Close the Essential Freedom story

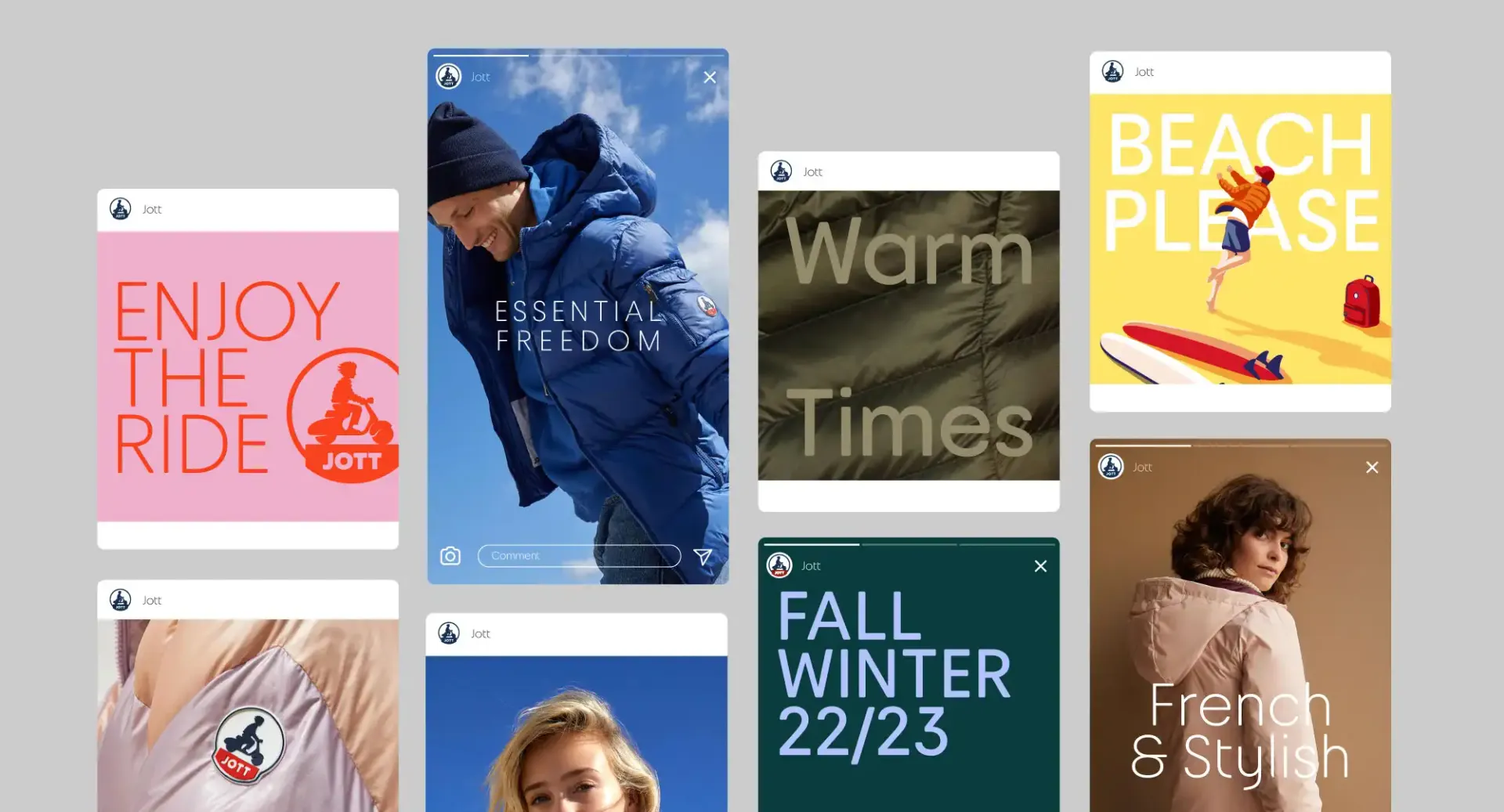[x=710, y=78]
